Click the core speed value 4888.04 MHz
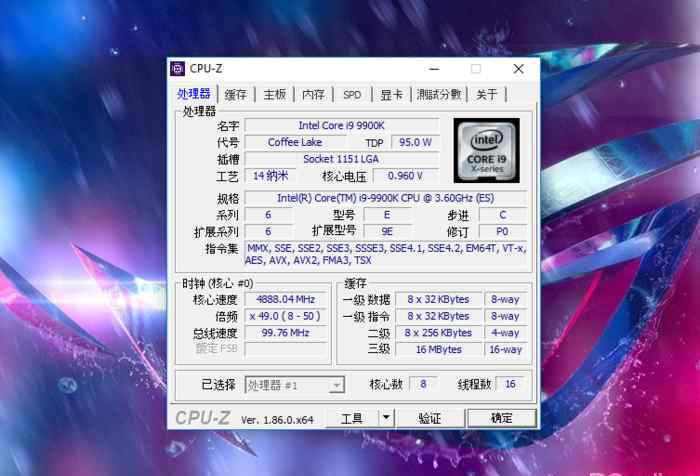 (286, 299)
